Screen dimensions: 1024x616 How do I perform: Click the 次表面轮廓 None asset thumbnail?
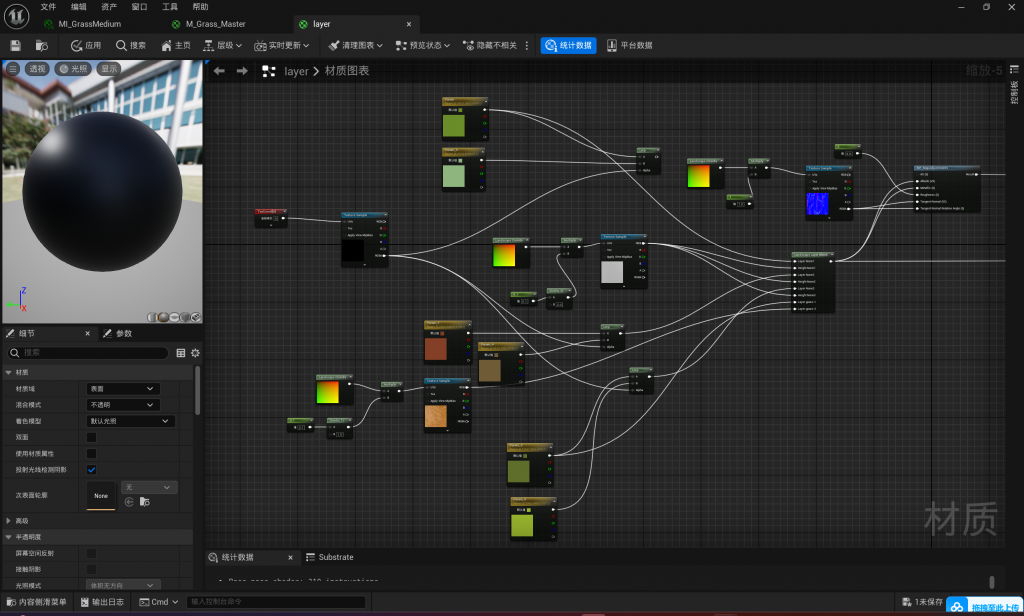click(x=101, y=495)
